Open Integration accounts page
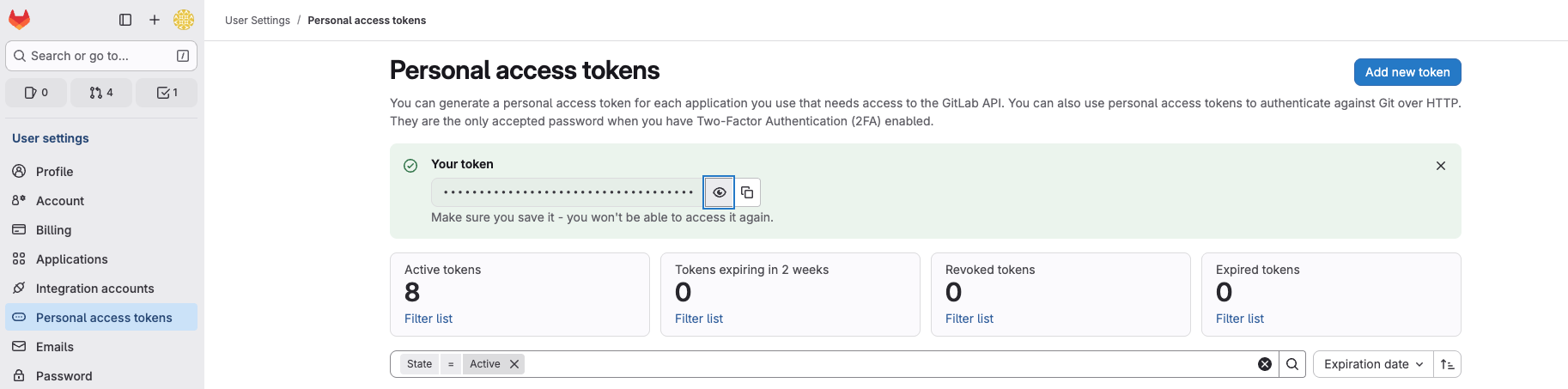 coord(101,289)
